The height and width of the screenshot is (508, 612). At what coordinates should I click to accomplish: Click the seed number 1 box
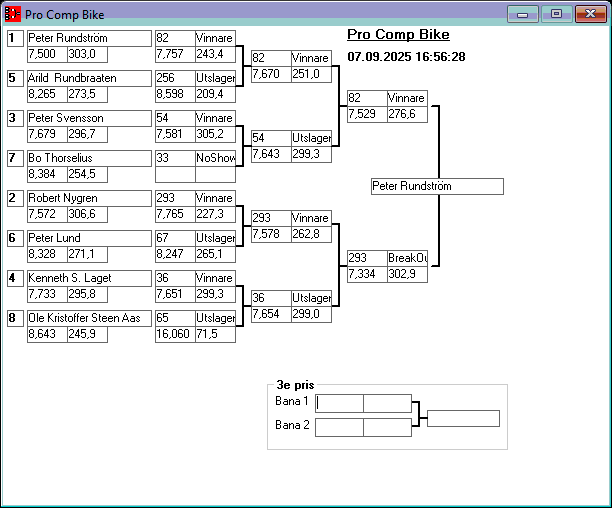14,38
